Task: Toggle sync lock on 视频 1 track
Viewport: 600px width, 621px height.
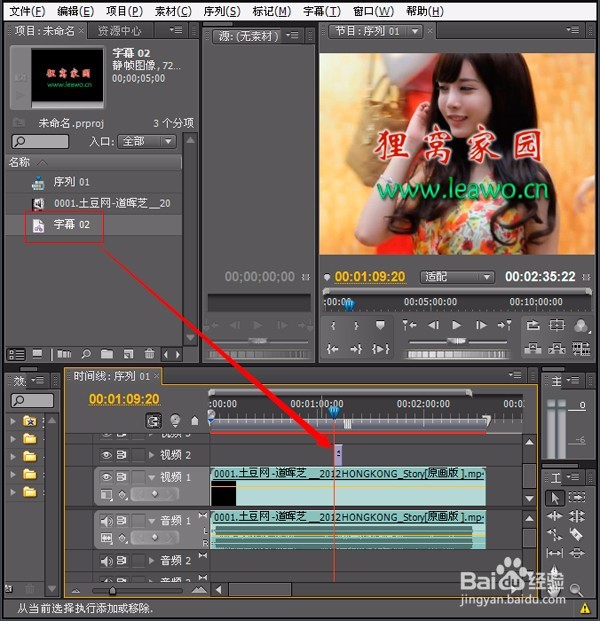Action: click(122, 477)
